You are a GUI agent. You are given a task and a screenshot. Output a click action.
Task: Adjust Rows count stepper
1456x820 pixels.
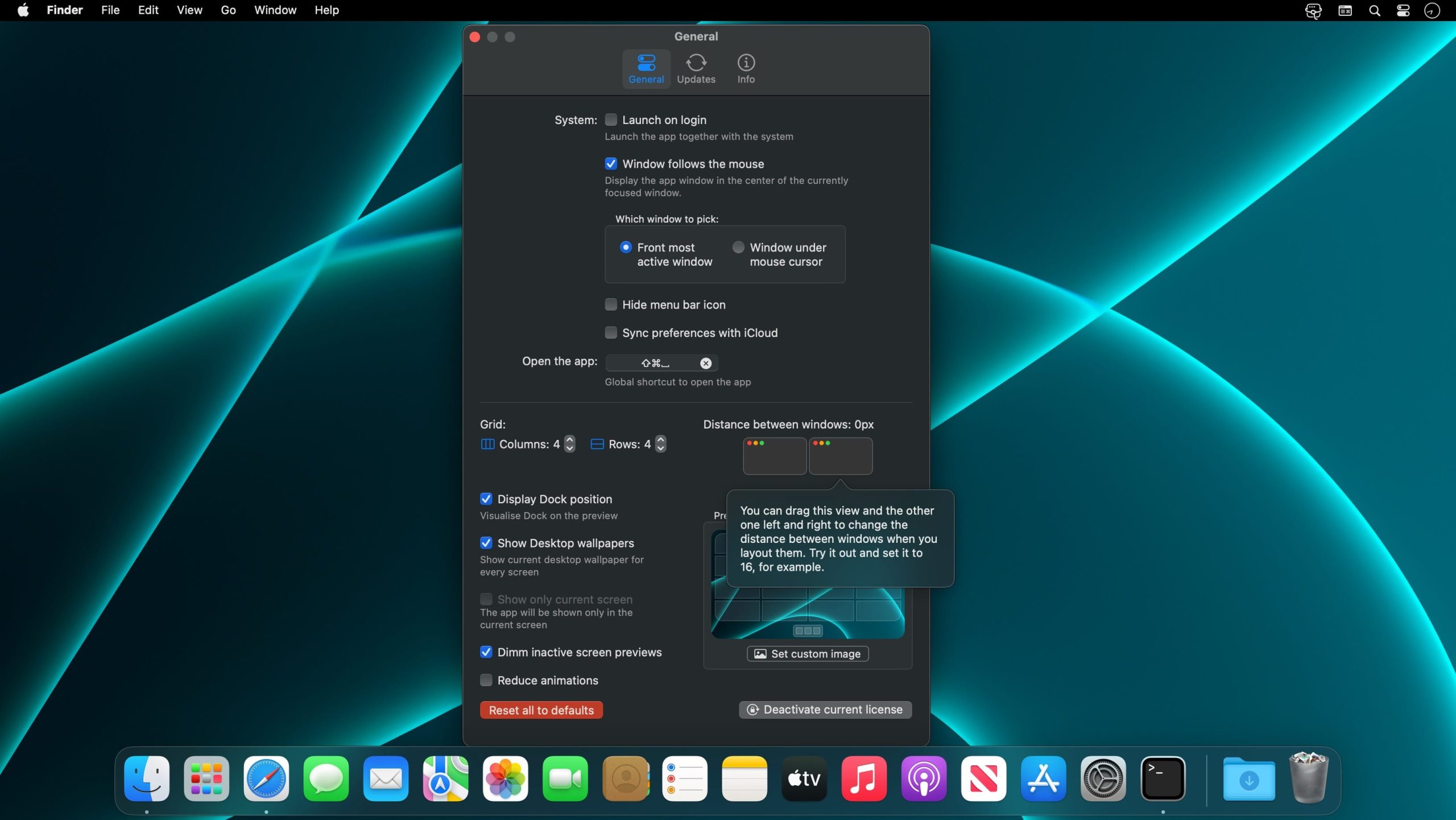[x=660, y=444]
